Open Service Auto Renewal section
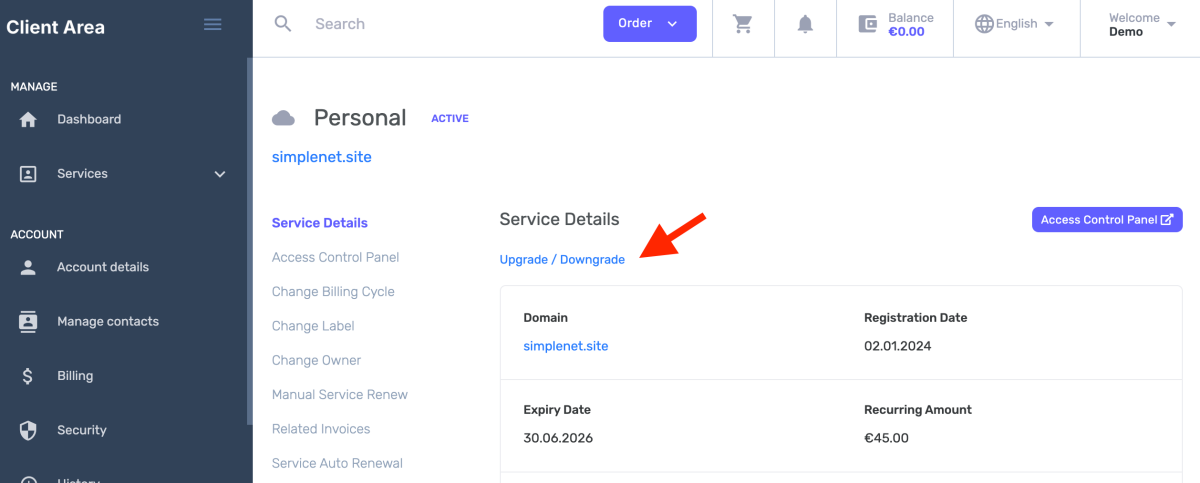This screenshot has width=1200, height=483. point(337,463)
